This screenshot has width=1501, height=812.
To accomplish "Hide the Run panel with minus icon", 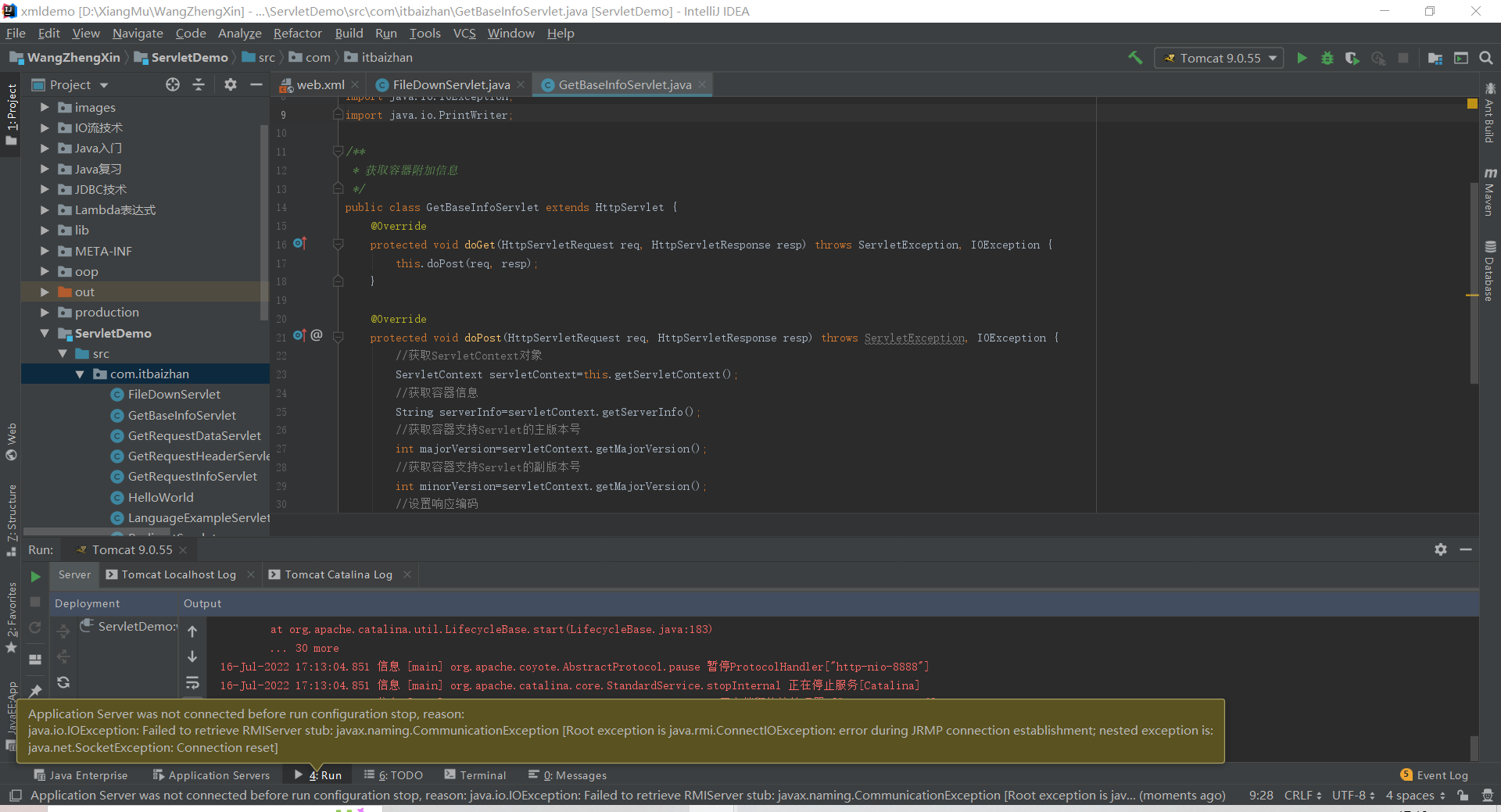I will click(x=1466, y=549).
